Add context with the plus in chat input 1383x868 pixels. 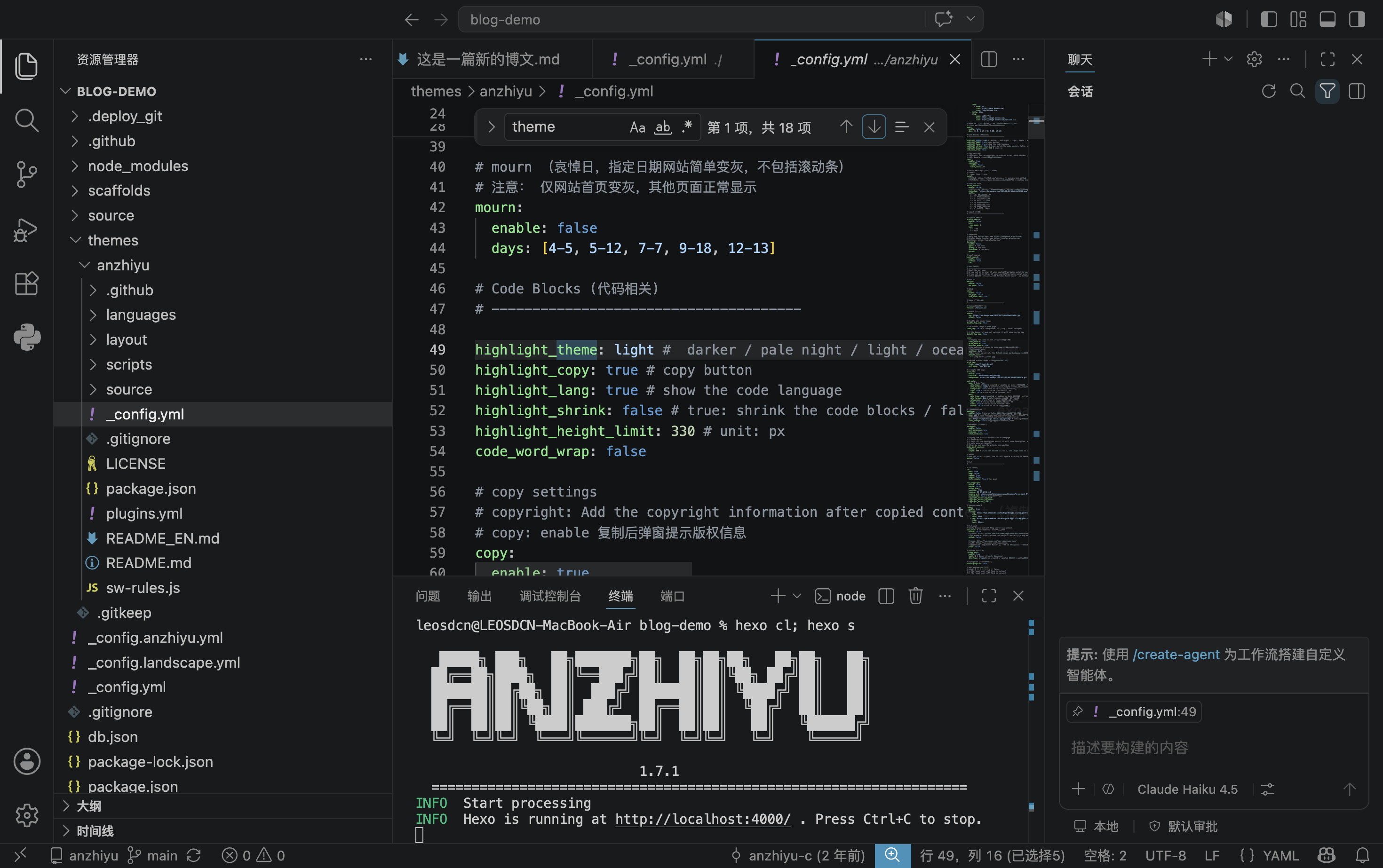1078,789
